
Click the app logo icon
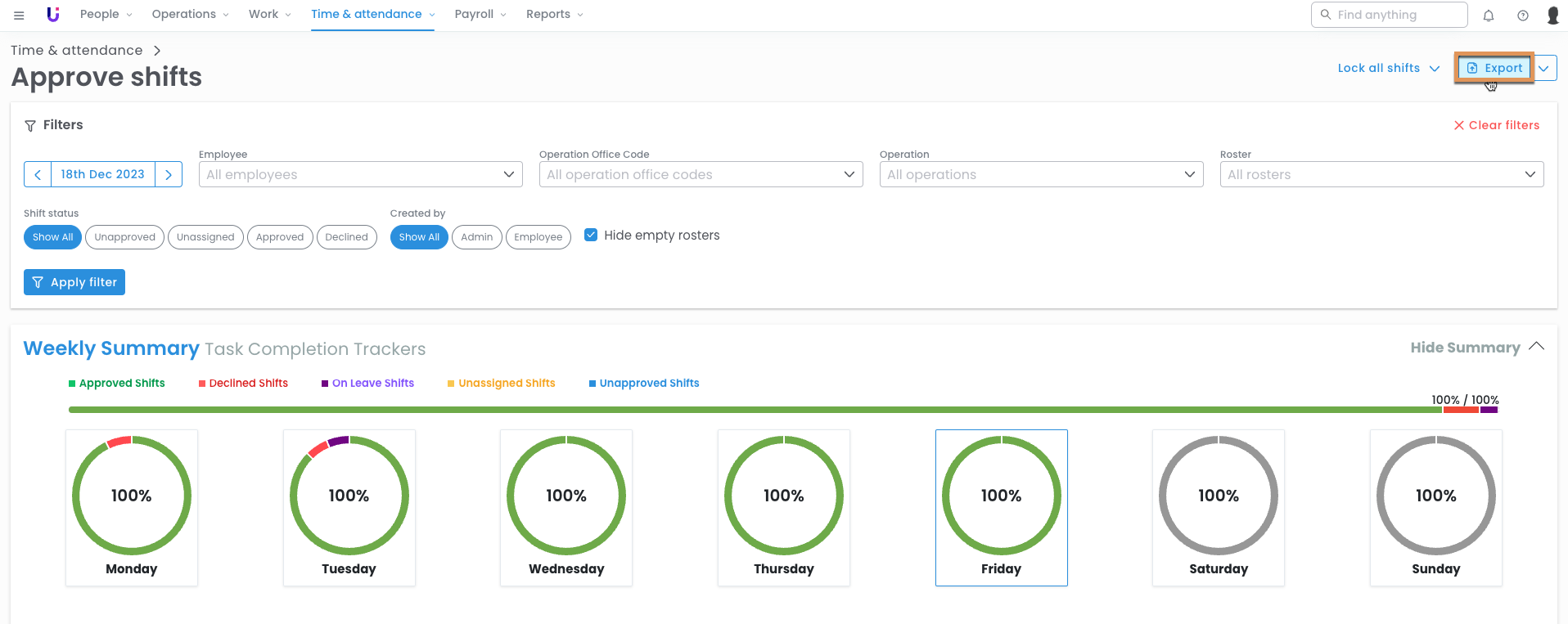point(53,15)
